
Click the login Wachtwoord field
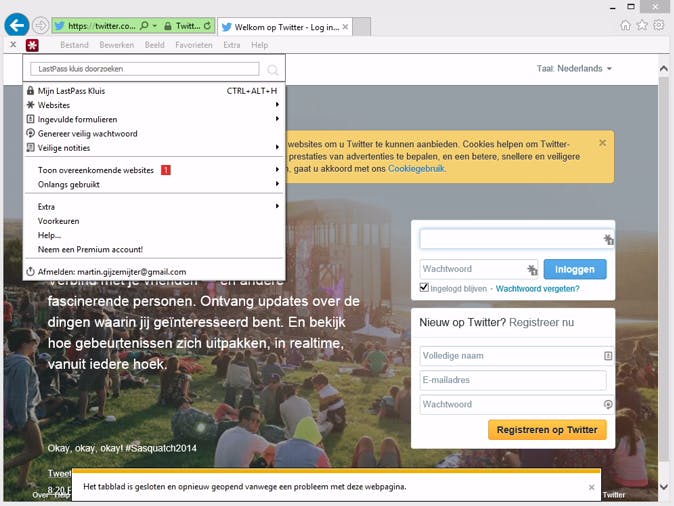[479, 269]
